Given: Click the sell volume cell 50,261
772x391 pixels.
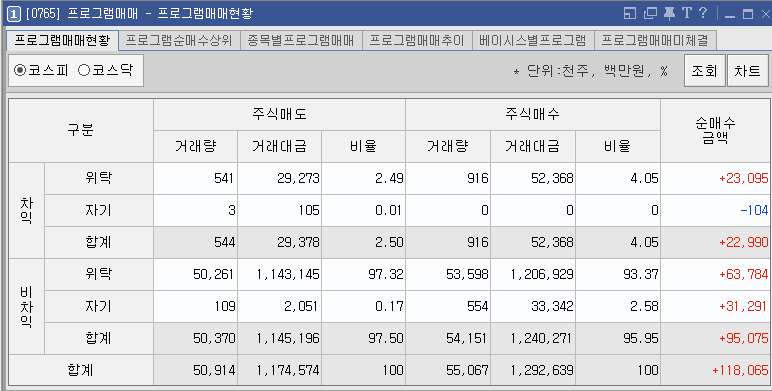Looking at the screenshot, I should 195,274.
